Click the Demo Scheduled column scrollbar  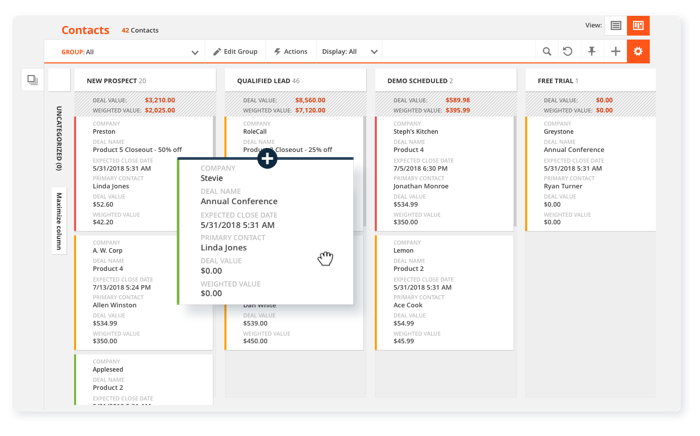tap(515, 171)
